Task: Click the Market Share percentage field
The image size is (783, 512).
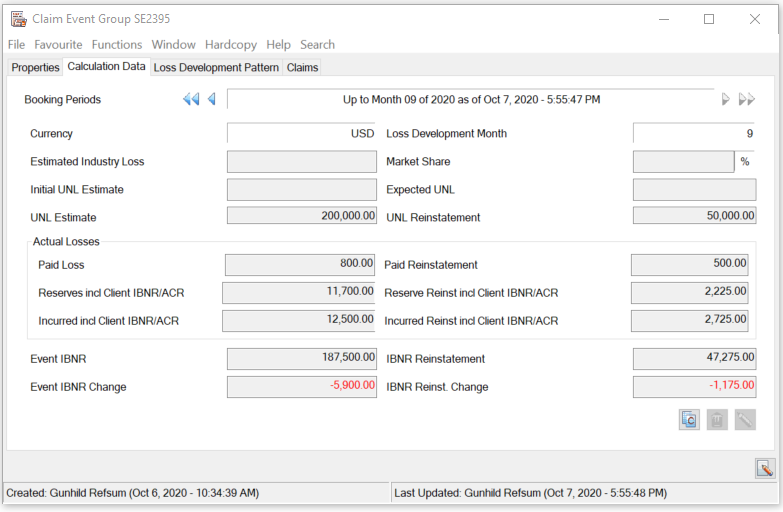Action: point(683,162)
